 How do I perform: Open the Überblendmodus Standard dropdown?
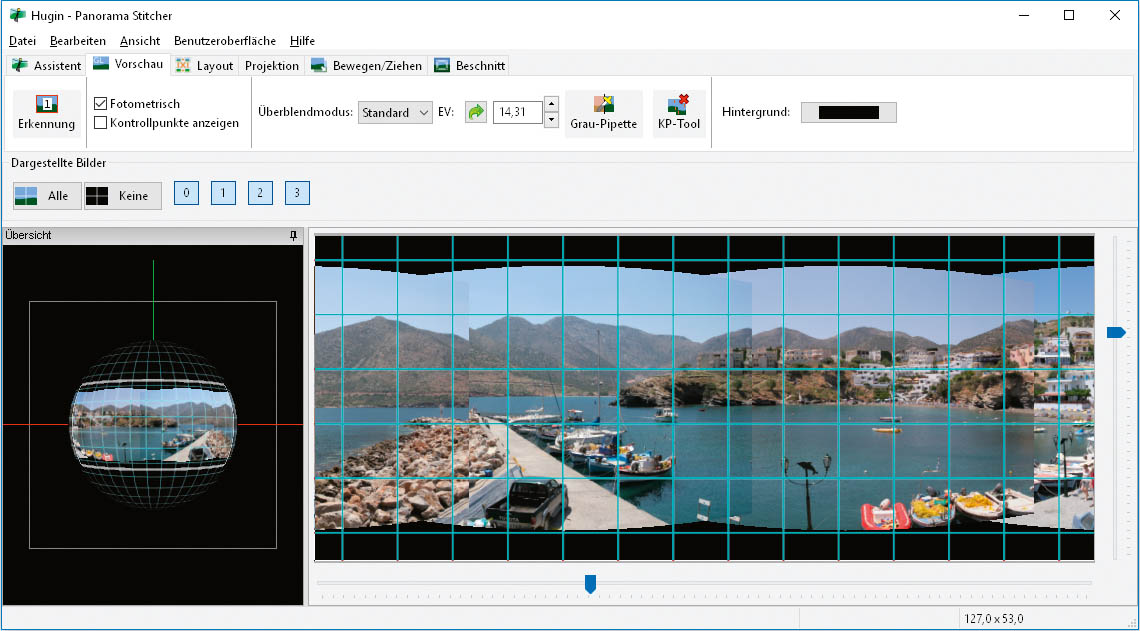[x=395, y=113]
